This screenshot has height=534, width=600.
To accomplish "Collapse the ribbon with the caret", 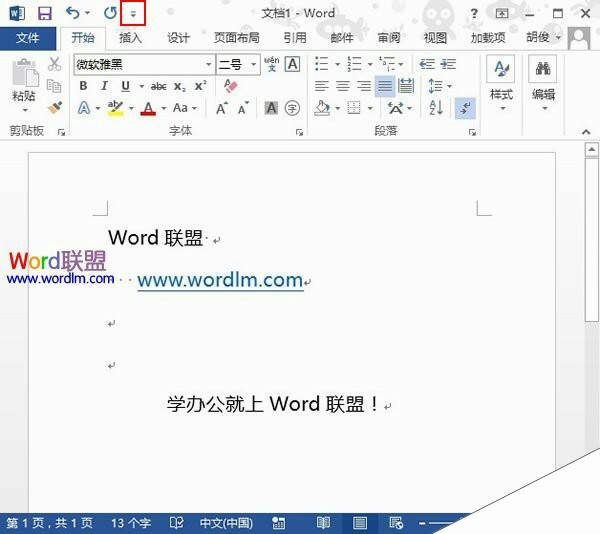I will coord(586,132).
